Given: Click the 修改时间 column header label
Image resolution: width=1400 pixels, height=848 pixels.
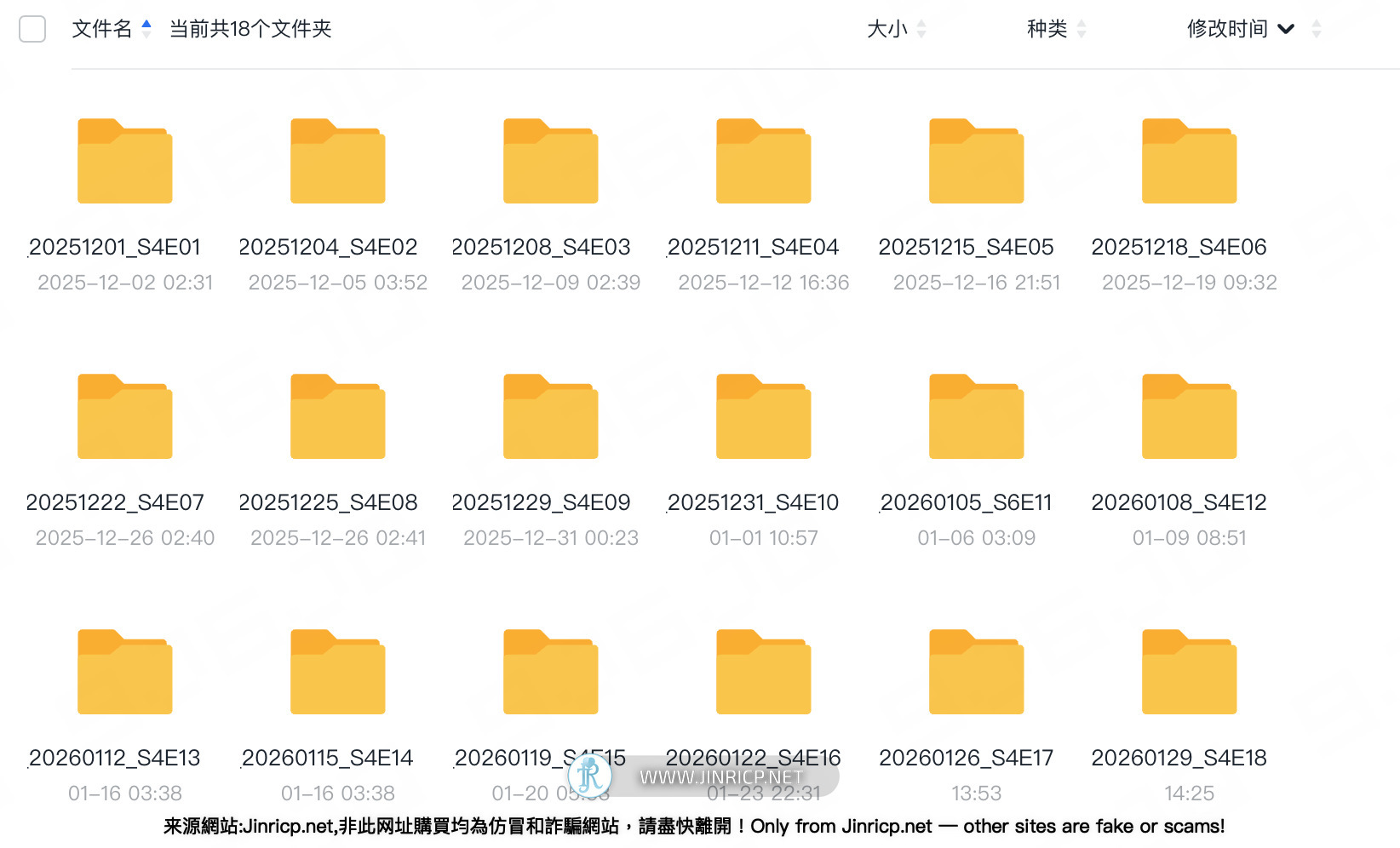Looking at the screenshot, I should click(1226, 29).
